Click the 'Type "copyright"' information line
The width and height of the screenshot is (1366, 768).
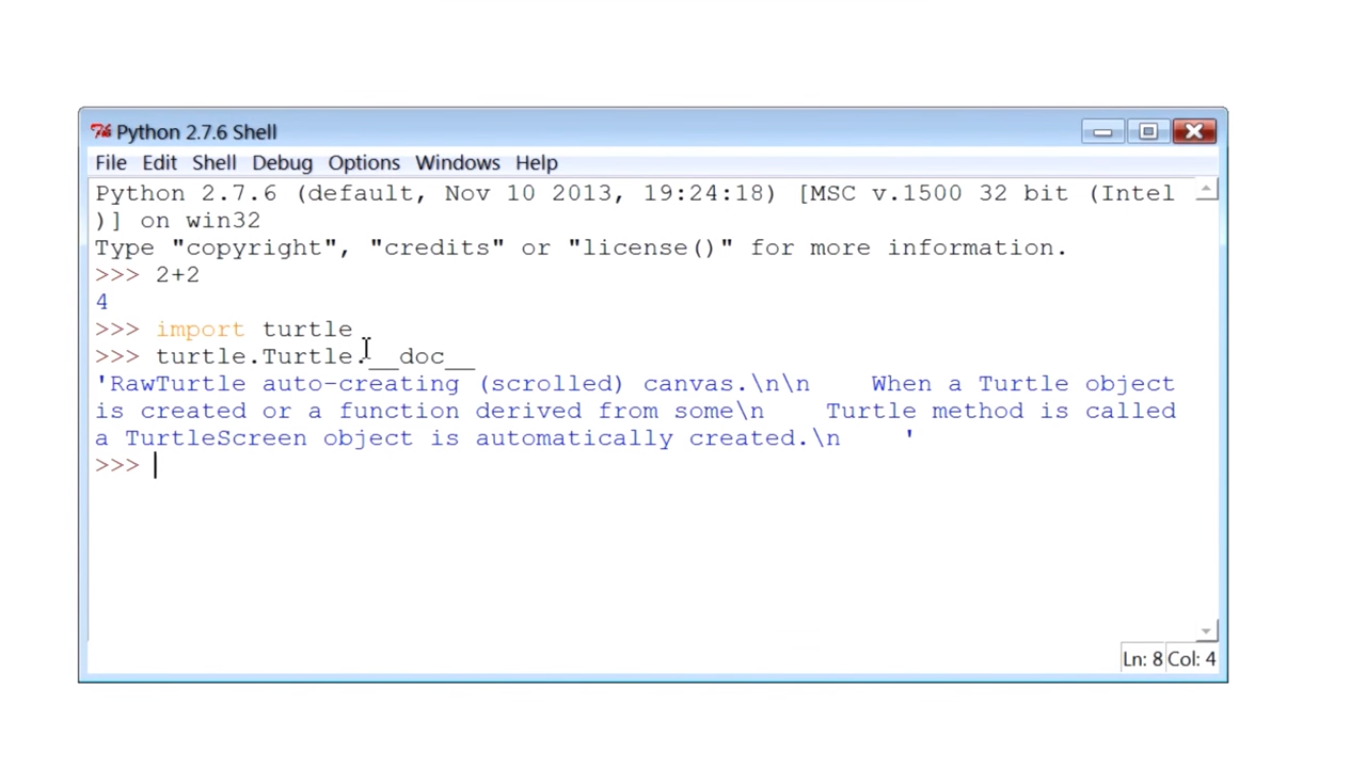pyautogui.click(x=581, y=248)
